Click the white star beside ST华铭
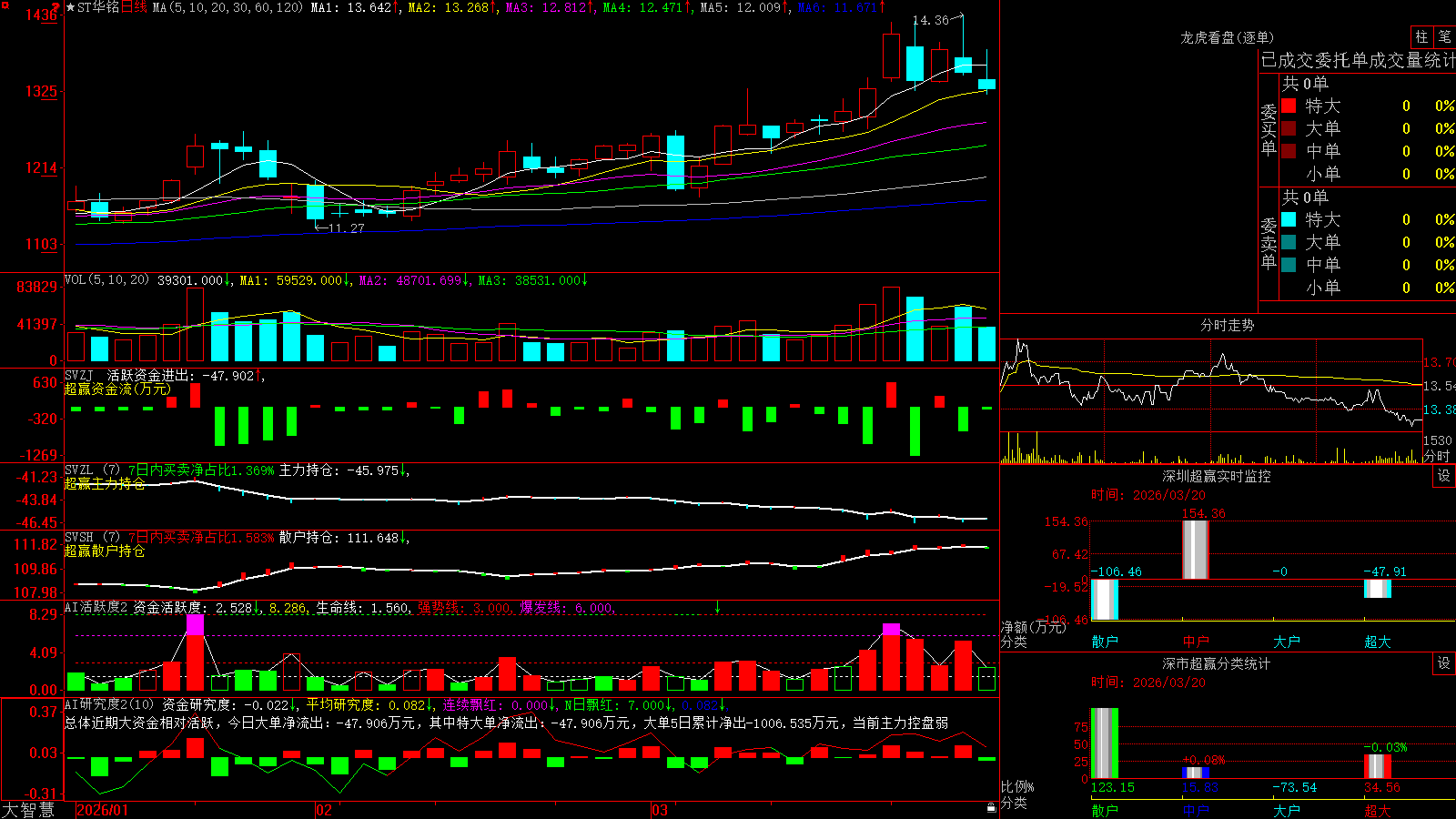 [x=71, y=7]
